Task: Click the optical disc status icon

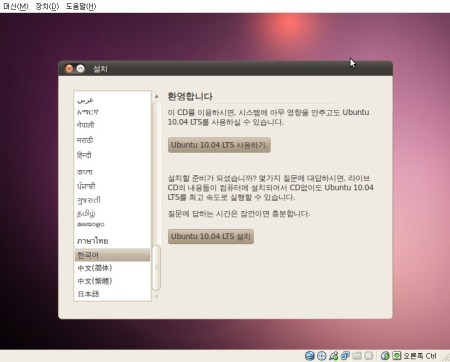Action: (322, 356)
